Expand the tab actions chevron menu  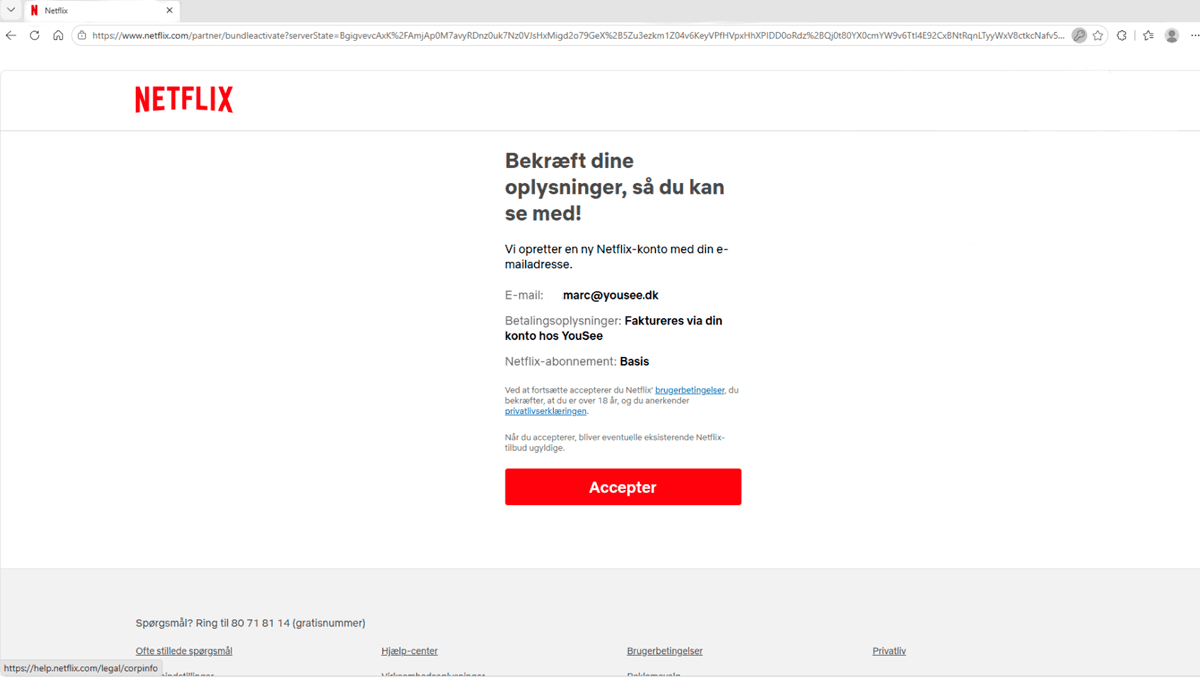coord(10,10)
